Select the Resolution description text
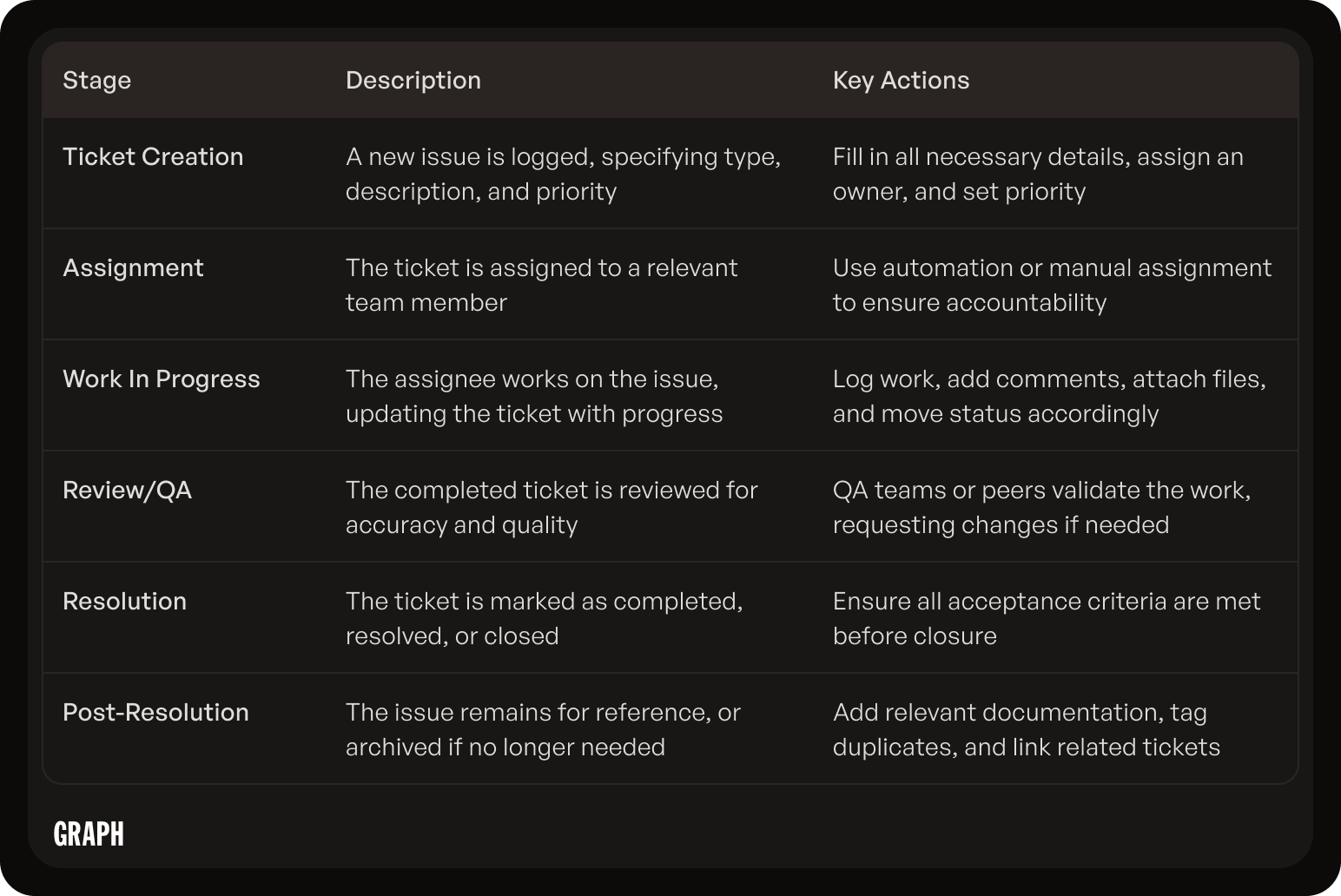The height and width of the screenshot is (896, 1341). (x=545, y=618)
